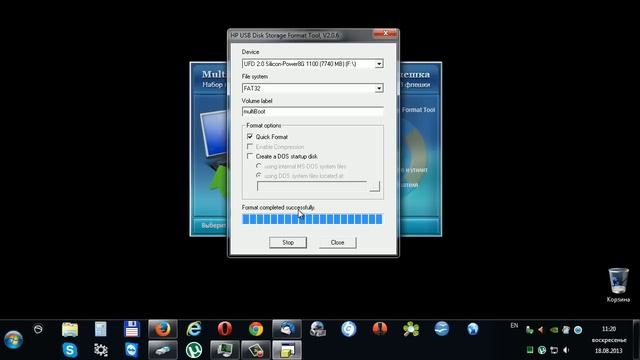Switch to the monitor app taskbar button
Screen dimensions: 640x360
coord(225,350)
